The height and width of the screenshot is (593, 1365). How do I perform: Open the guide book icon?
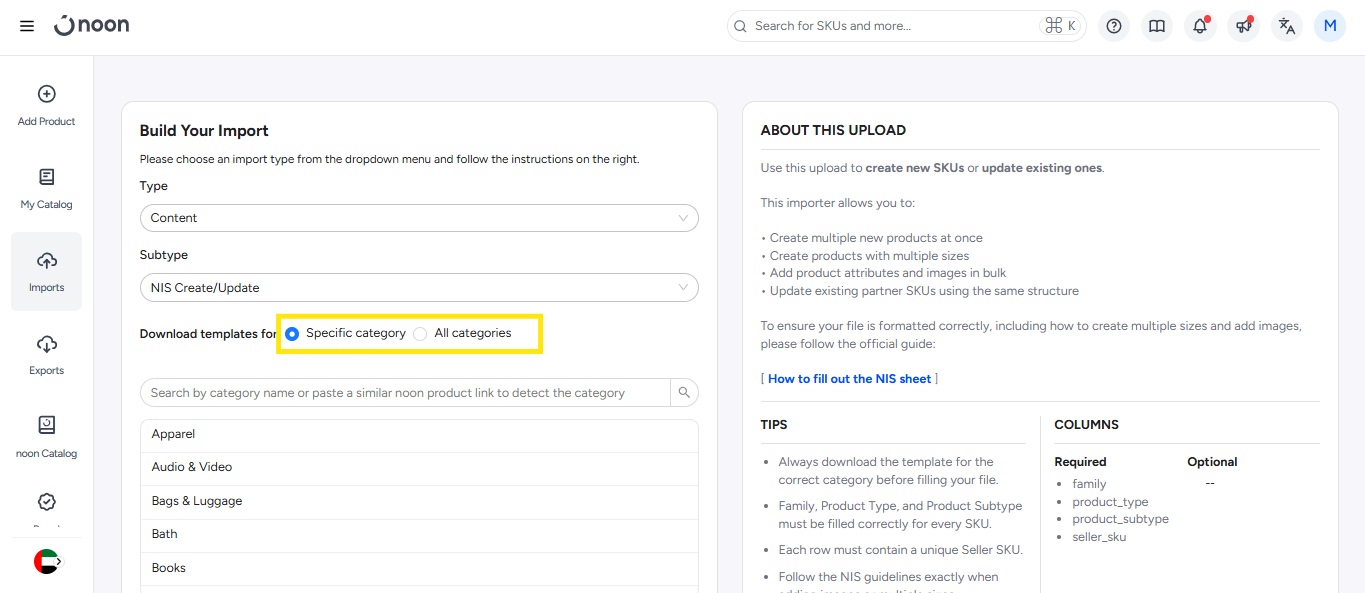coord(1157,26)
